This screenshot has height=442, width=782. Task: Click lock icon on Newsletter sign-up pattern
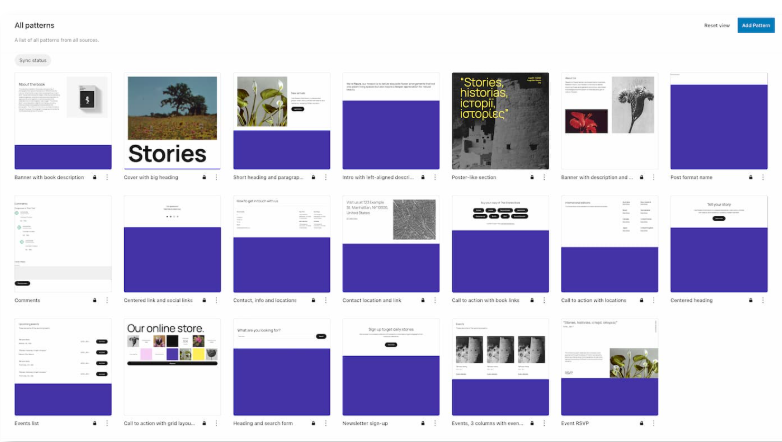click(423, 423)
